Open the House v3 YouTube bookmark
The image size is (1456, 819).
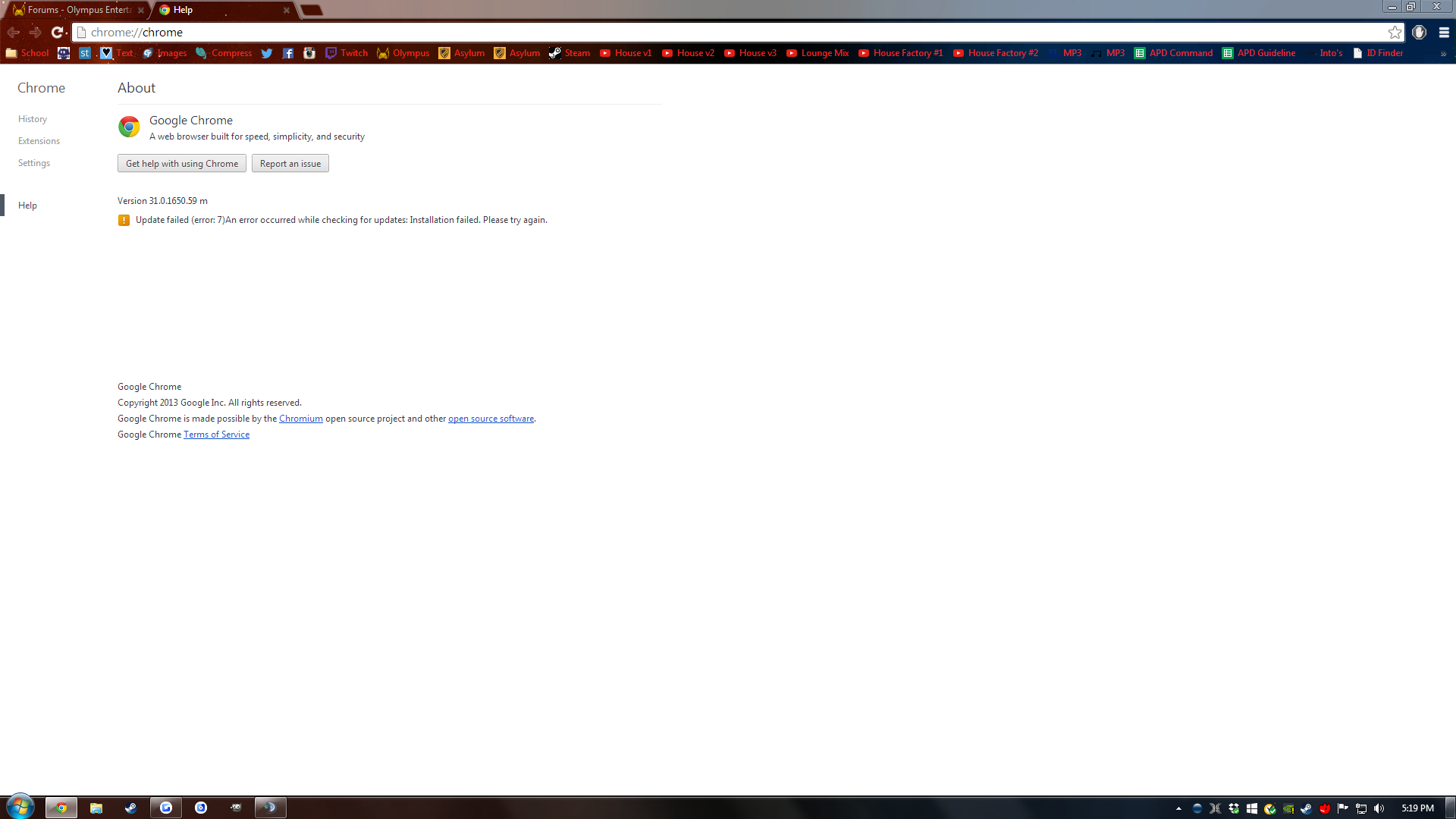pyautogui.click(x=750, y=53)
